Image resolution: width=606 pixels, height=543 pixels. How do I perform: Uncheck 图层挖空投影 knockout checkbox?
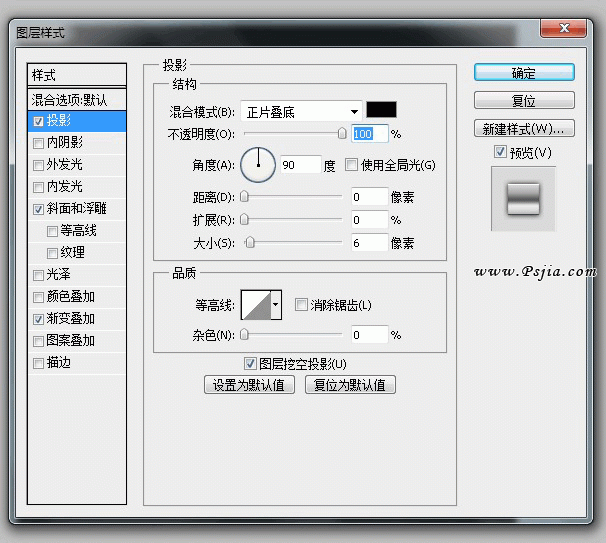coord(250,364)
